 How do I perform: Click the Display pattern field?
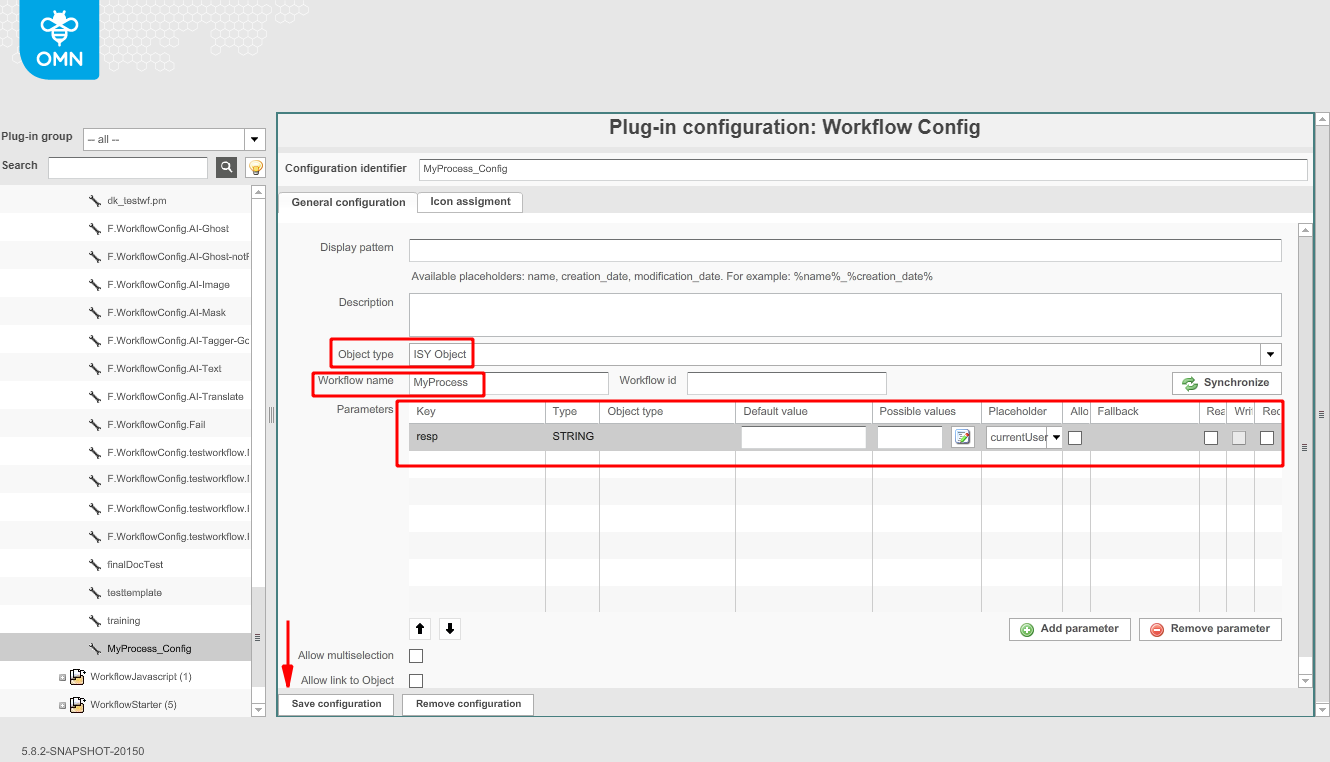tap(845, 250)
